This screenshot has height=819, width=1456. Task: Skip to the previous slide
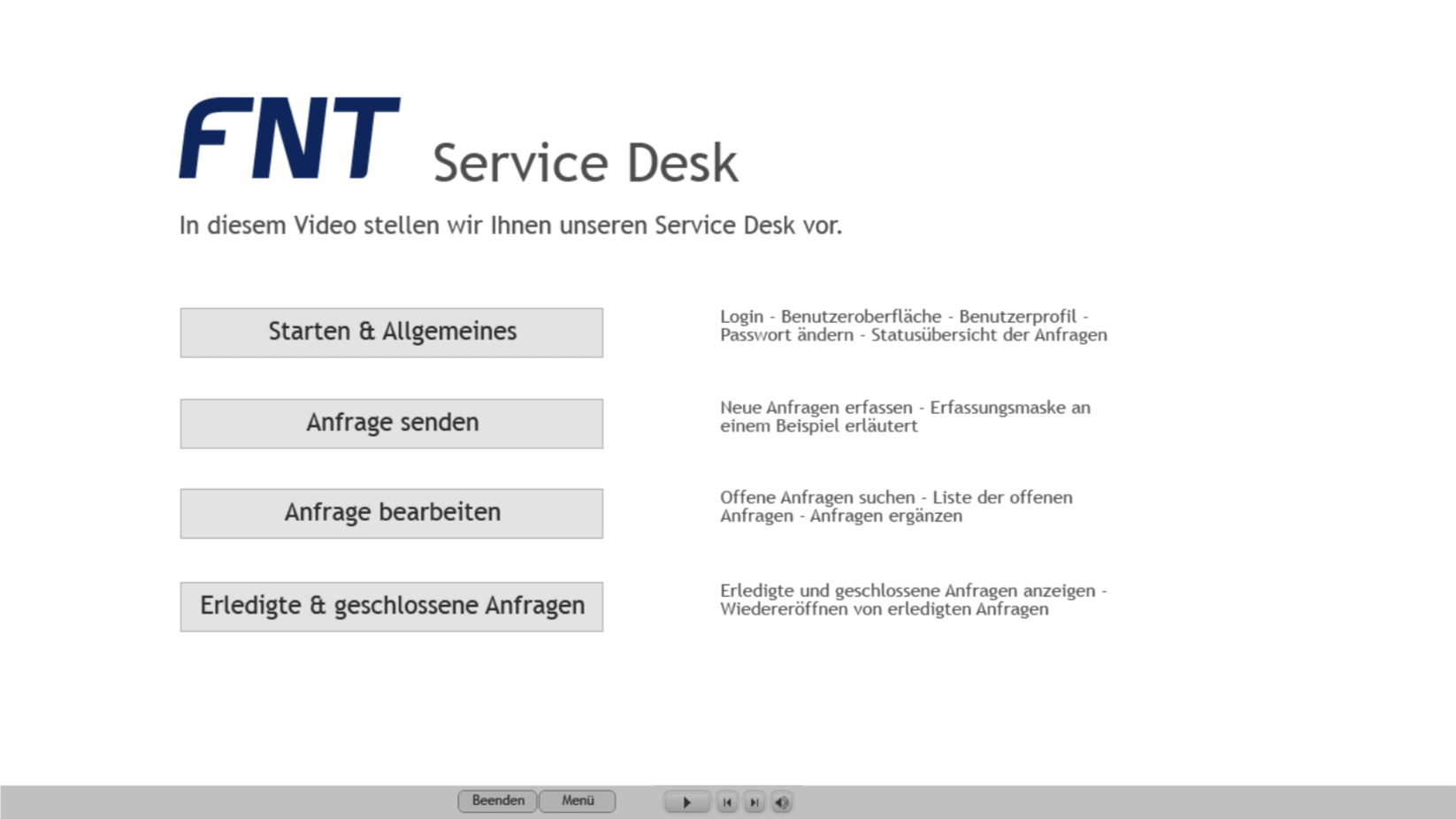pyautogui.click(x=727, y=802)
